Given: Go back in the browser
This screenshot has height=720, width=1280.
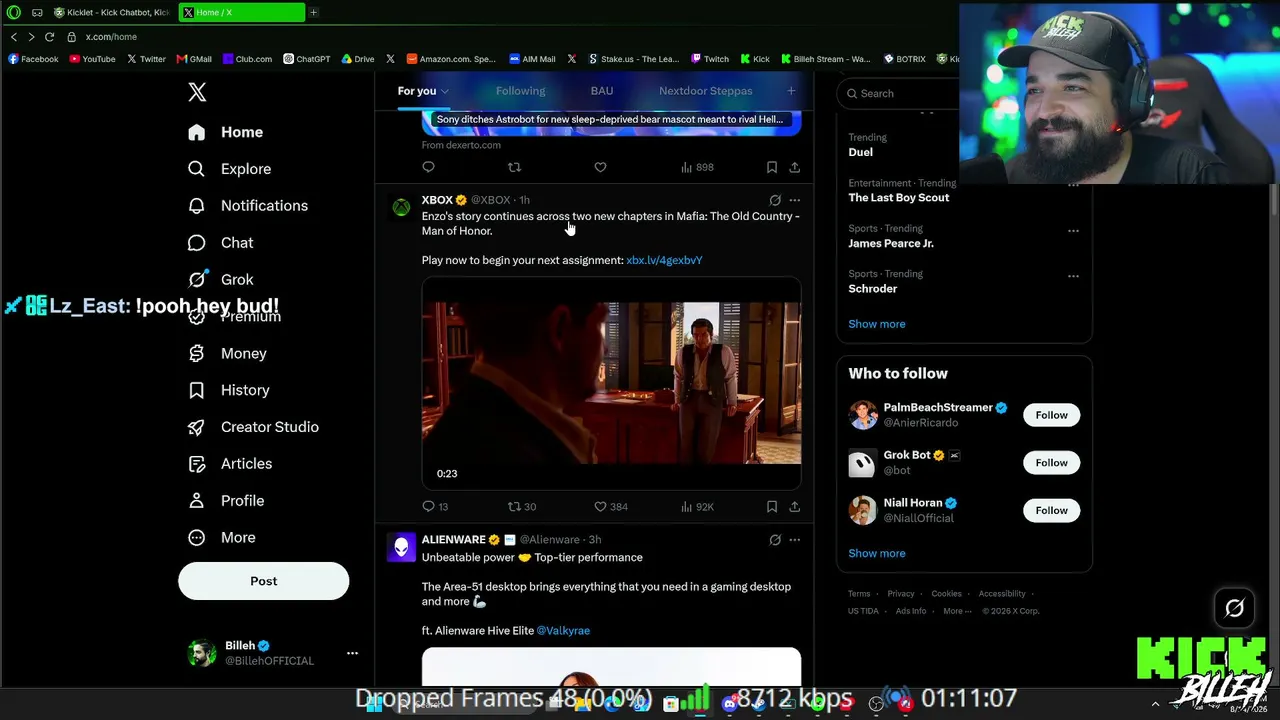Looking at the screenshot, I should coord(13,37).
